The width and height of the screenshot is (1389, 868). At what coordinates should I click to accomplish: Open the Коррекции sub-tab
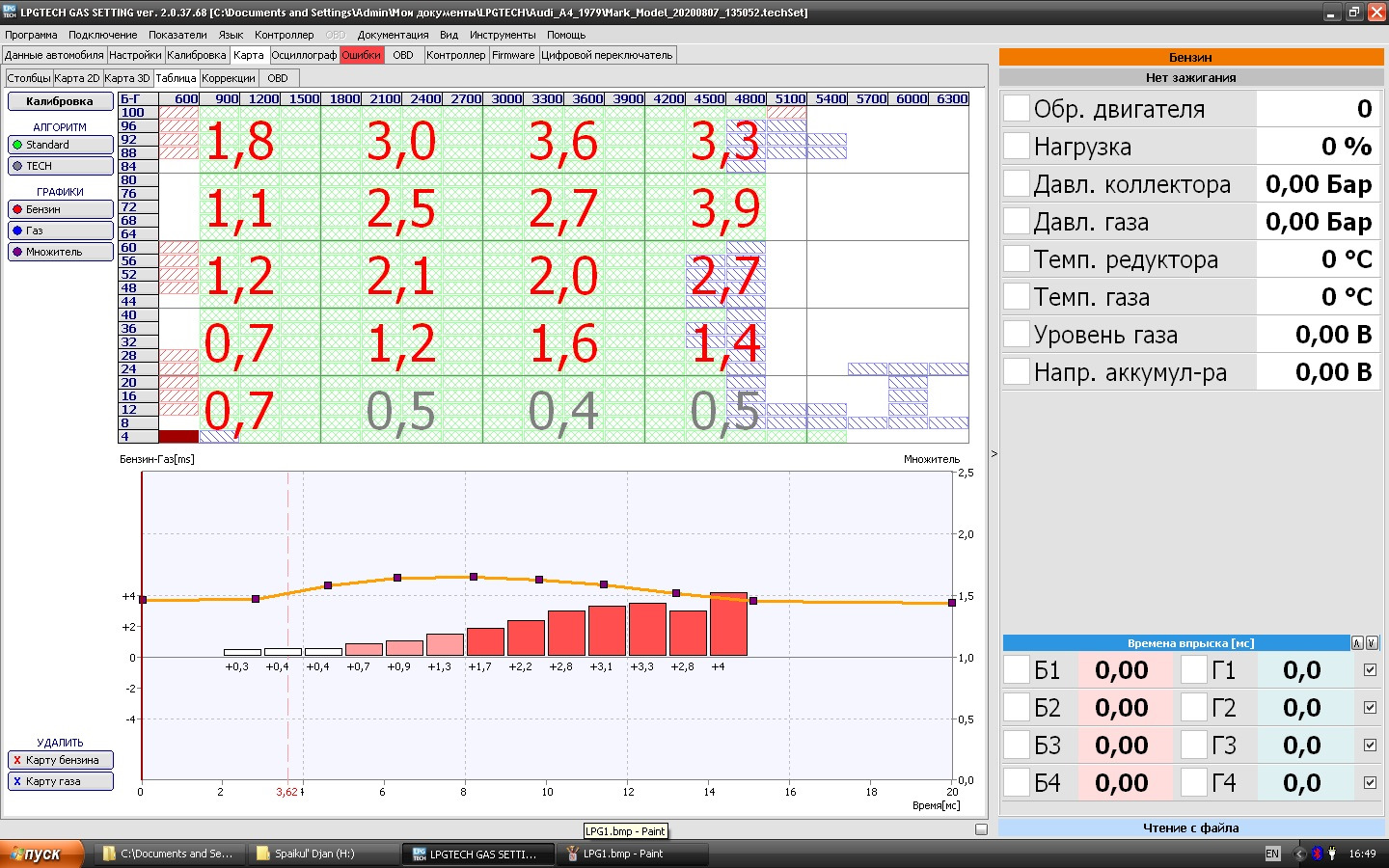[229, 78]
